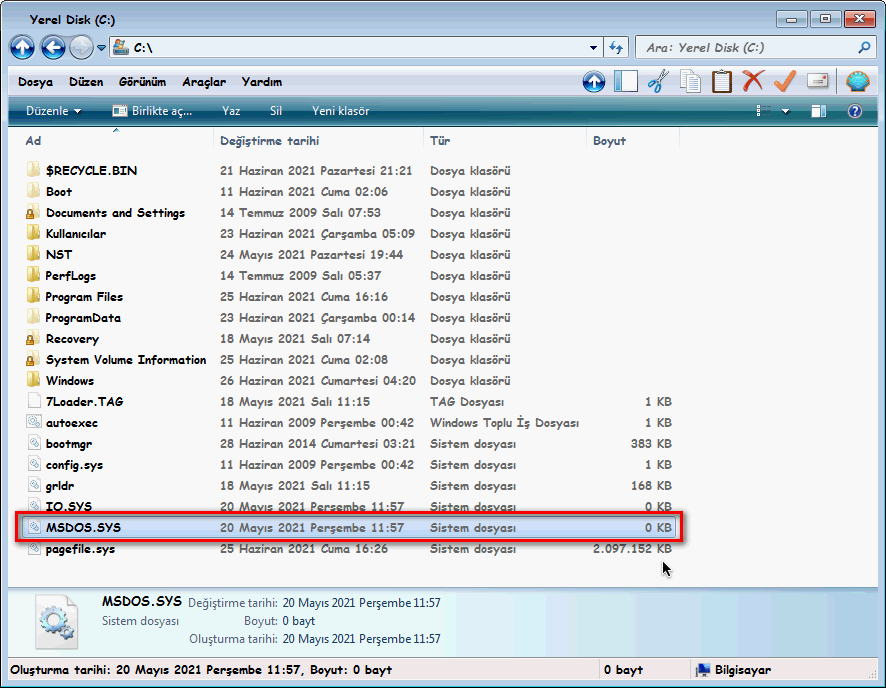The width and height of the screenshot is (886, 688).
Task: Click the Forward navigation arrow
Action: (81, 47)
